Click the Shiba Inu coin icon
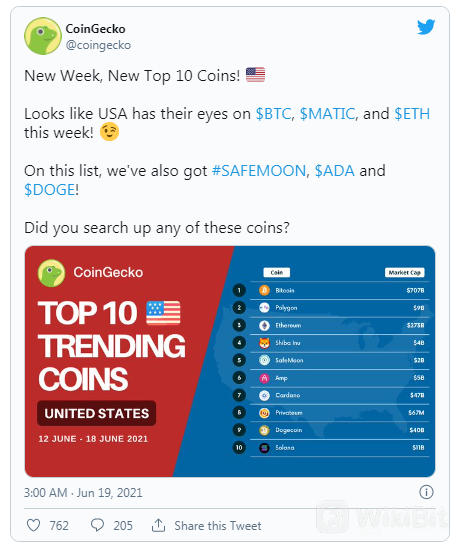This screenshot has height=549, width=461. coord(264,343)
